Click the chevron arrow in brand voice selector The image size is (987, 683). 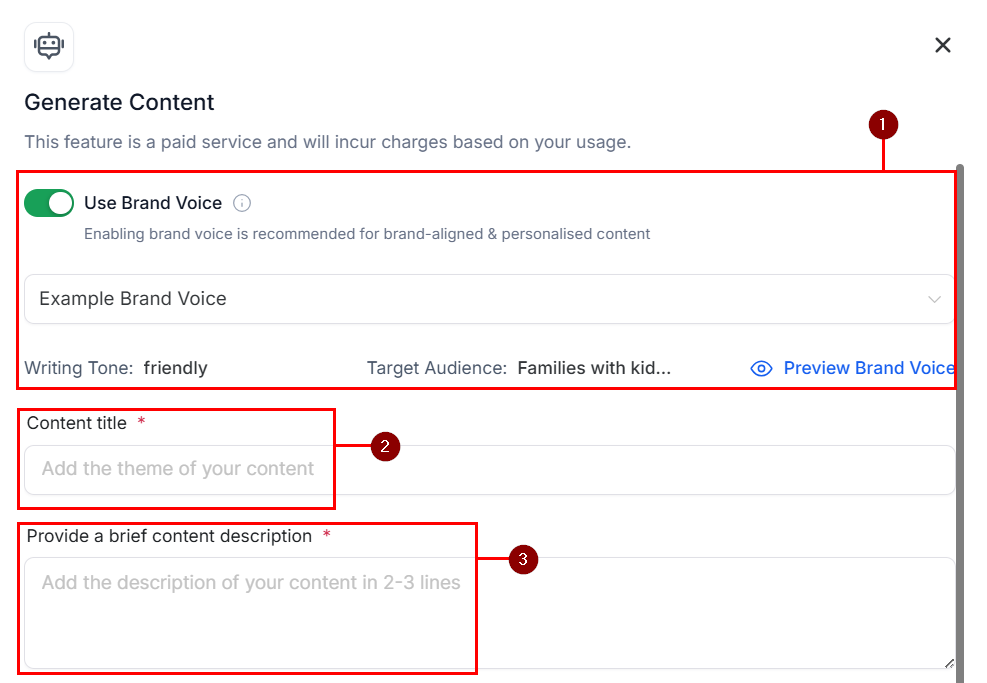click(934, 300)
